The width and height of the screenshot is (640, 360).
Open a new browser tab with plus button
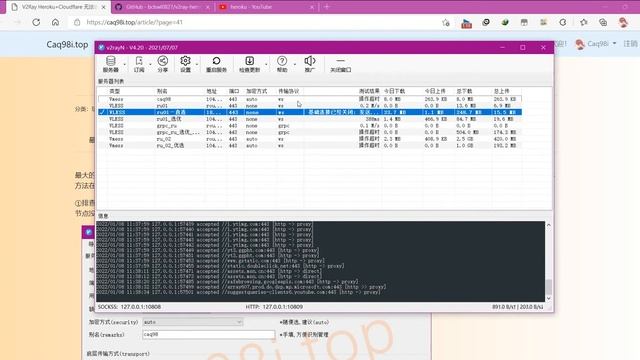327,7
